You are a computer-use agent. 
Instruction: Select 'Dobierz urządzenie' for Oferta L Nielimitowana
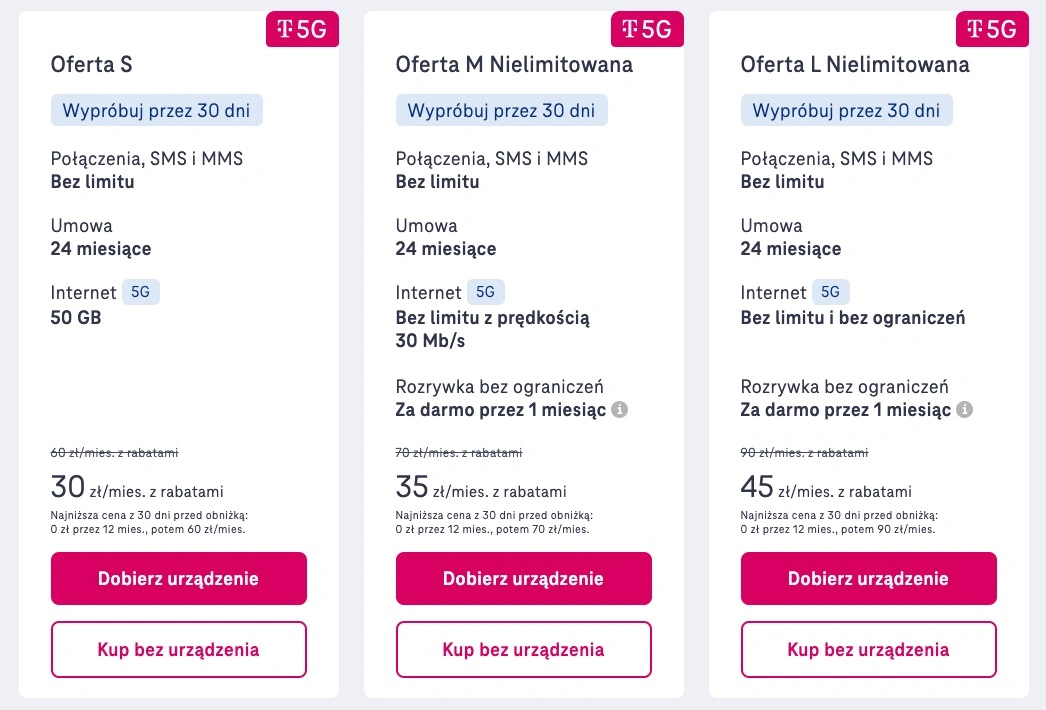[x=869, y=579]
